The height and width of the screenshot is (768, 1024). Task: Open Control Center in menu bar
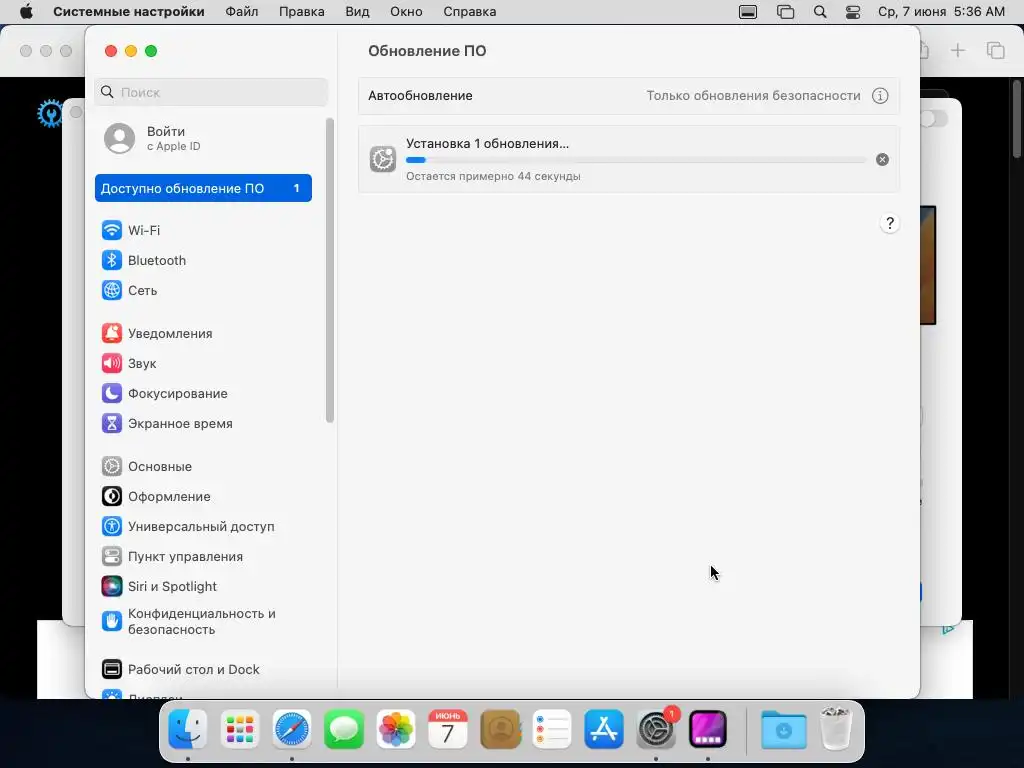[x=853, y=12]
